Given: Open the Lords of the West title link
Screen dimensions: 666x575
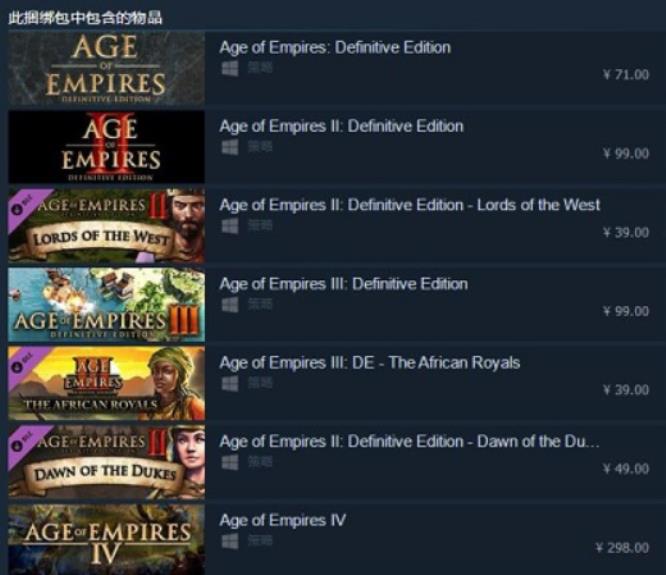Looking at the screenshot, I should pos(410,205).
